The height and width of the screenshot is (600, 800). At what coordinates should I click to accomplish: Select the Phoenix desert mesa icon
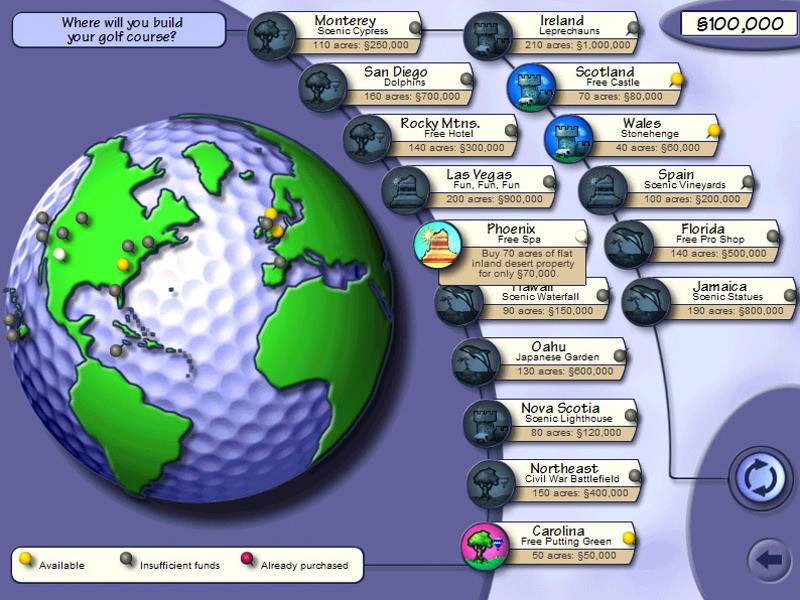438,245
